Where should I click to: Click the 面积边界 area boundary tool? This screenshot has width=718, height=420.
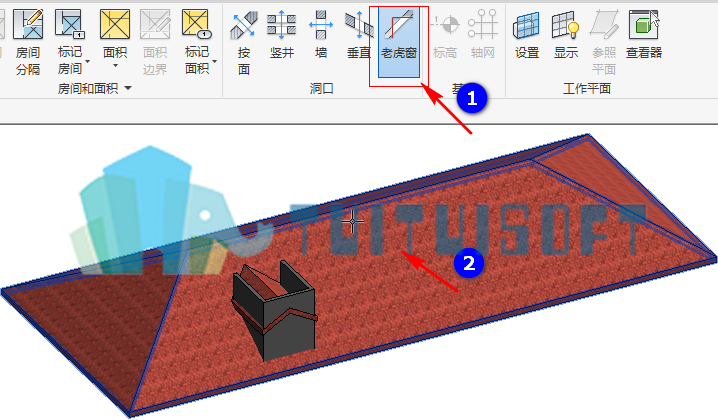click(x=155, y=43)
